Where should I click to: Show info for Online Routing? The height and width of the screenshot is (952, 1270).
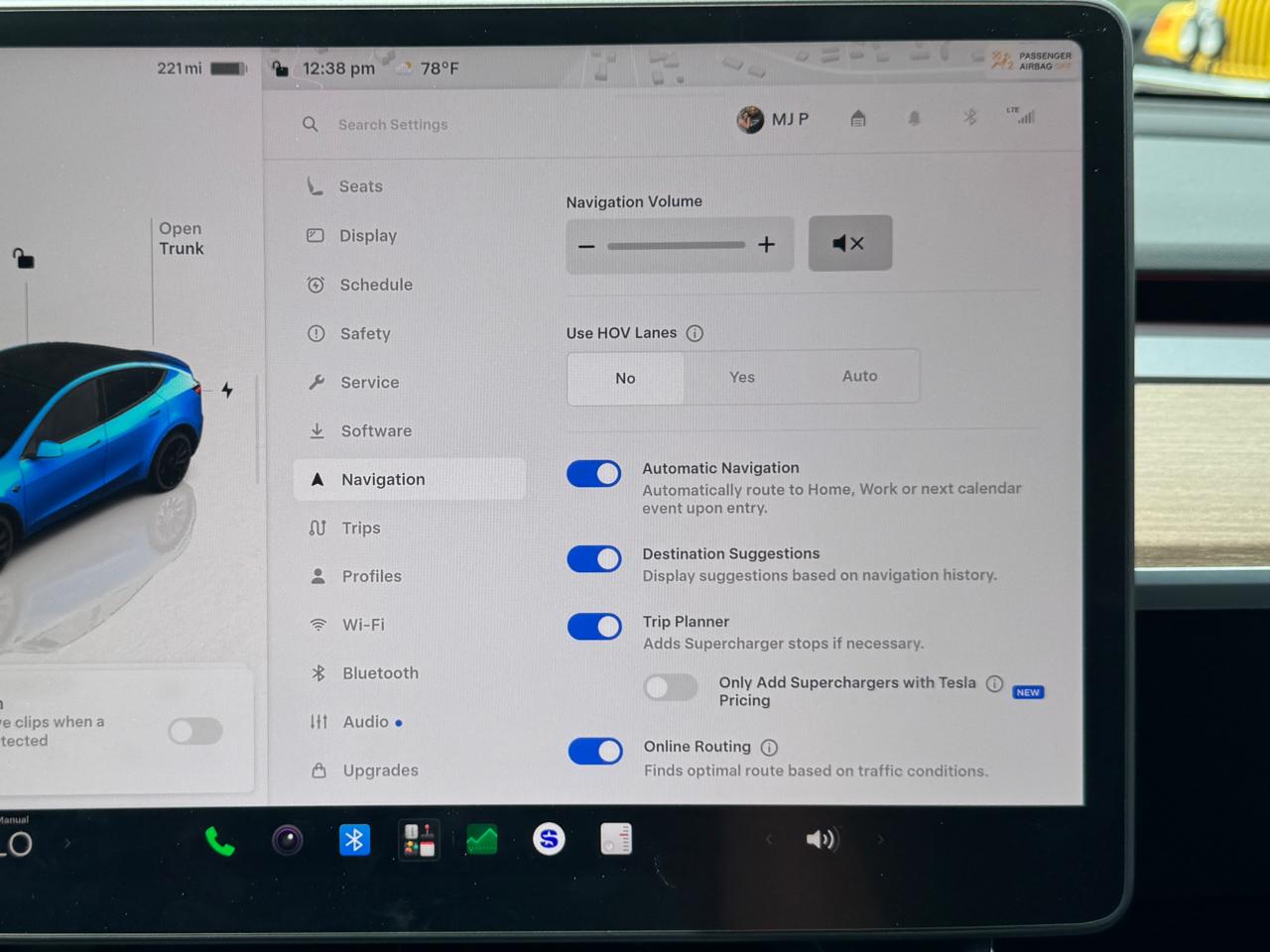tap(769, 748)
